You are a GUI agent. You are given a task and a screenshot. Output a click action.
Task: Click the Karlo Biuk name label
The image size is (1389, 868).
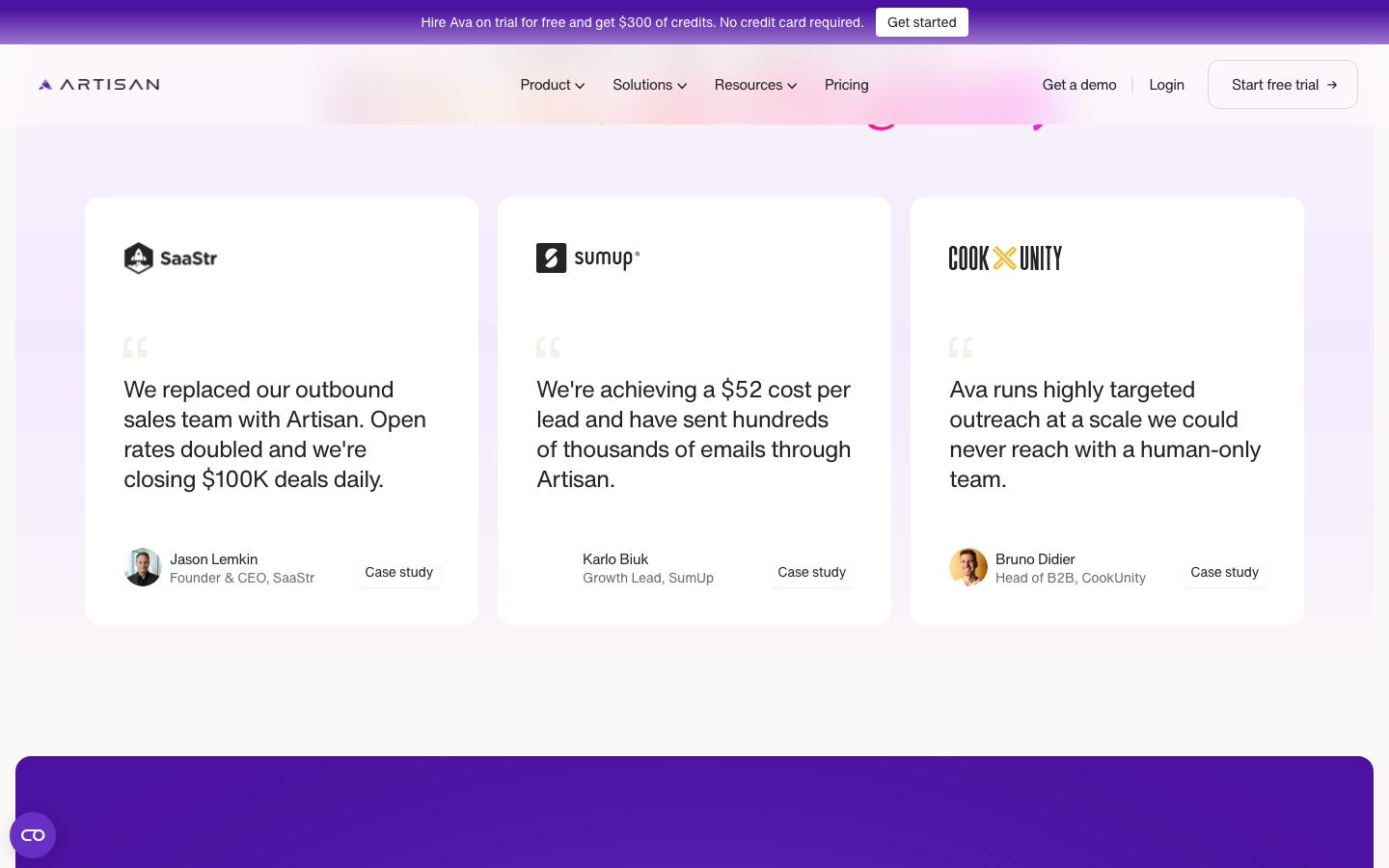pos(615,559)
